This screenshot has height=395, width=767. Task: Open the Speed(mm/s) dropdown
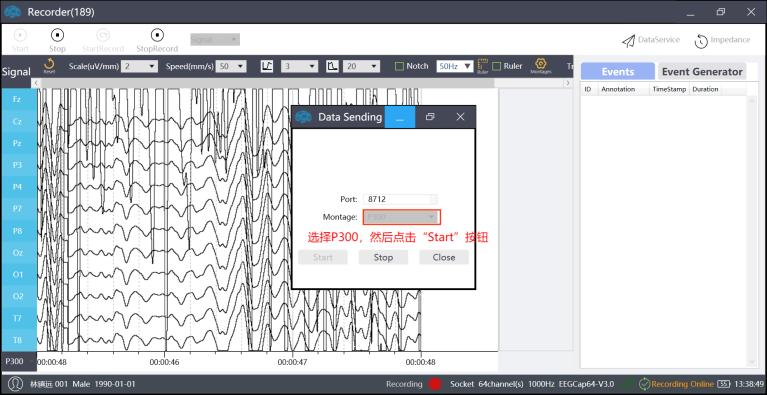[231, 66]
